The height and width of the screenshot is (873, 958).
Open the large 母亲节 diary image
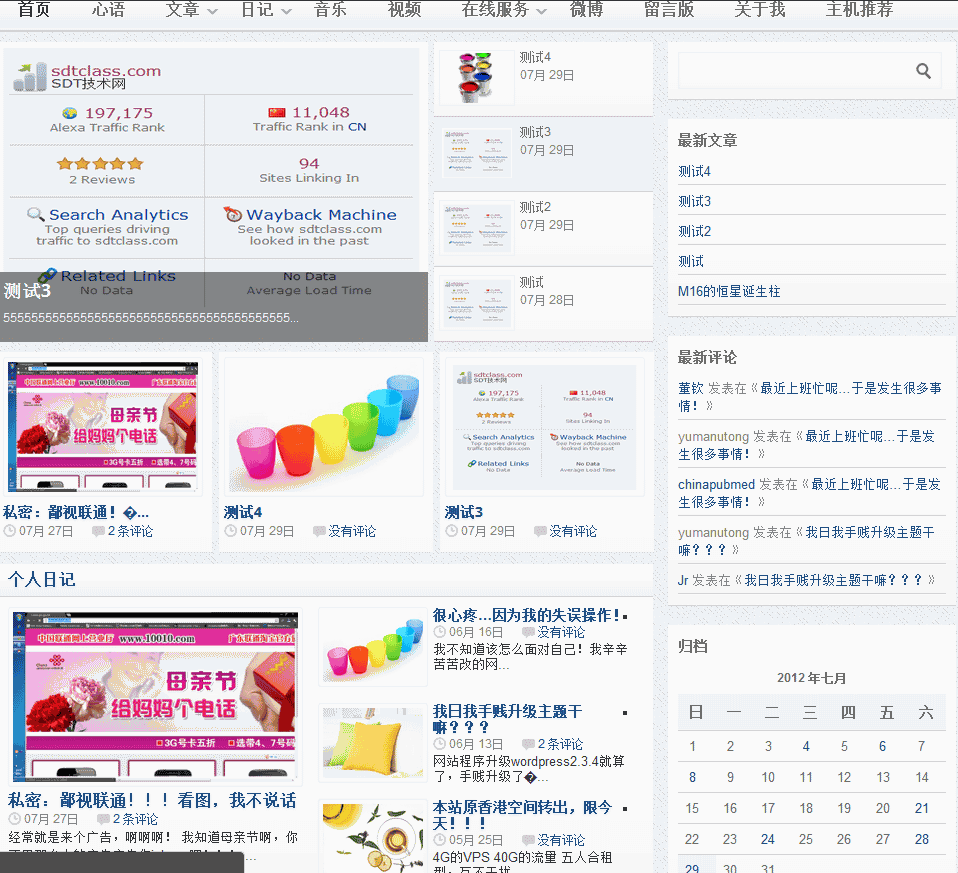156,696
